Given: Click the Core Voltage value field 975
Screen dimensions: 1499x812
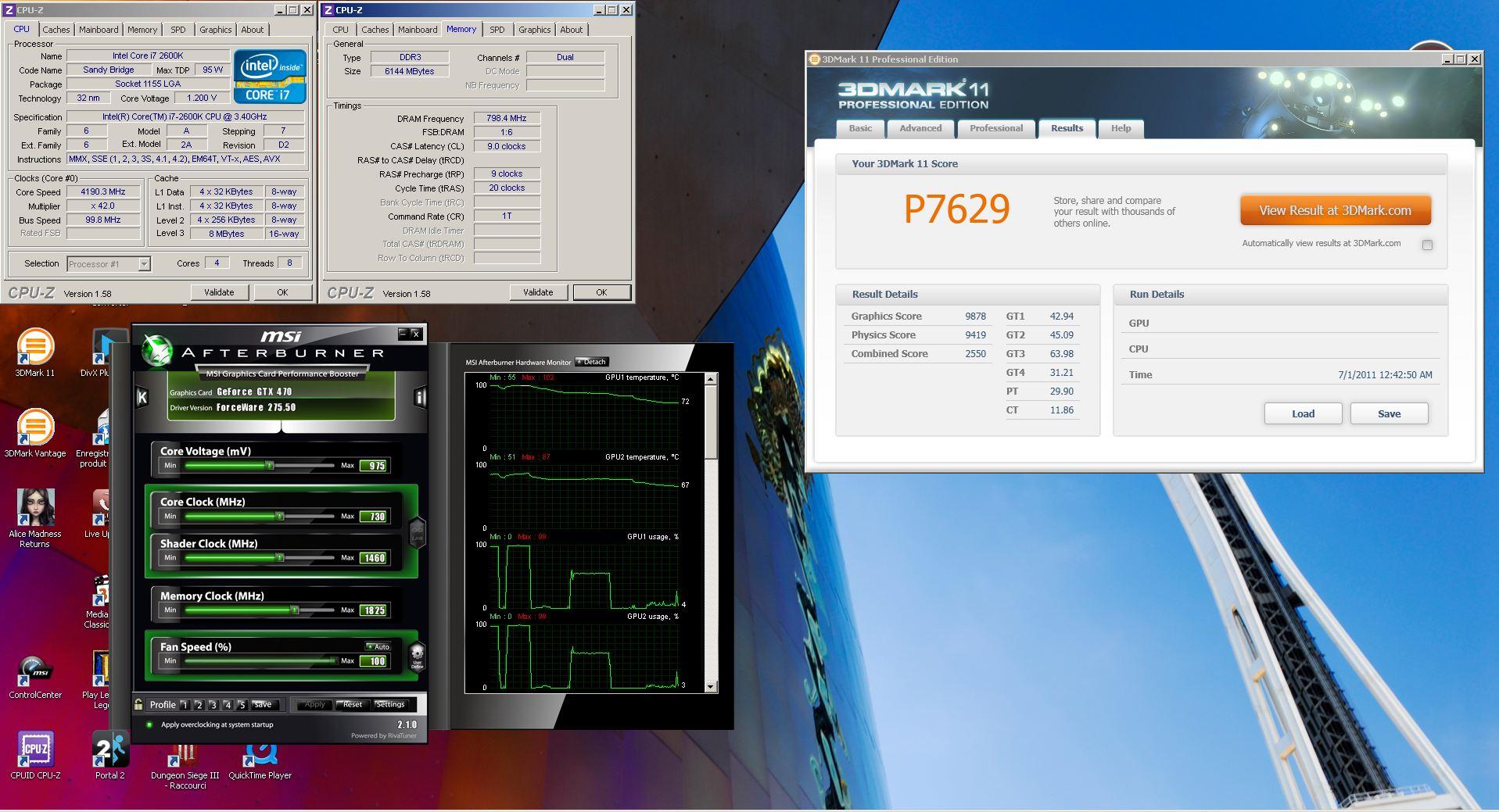Looking at the screenshot, I should (x=374, y=466).
